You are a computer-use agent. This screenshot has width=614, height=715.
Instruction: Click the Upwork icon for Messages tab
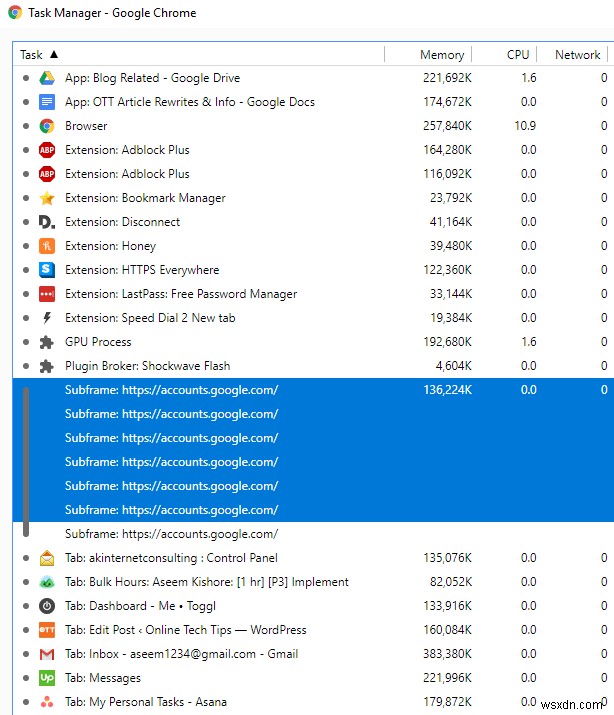pos(47,678)
